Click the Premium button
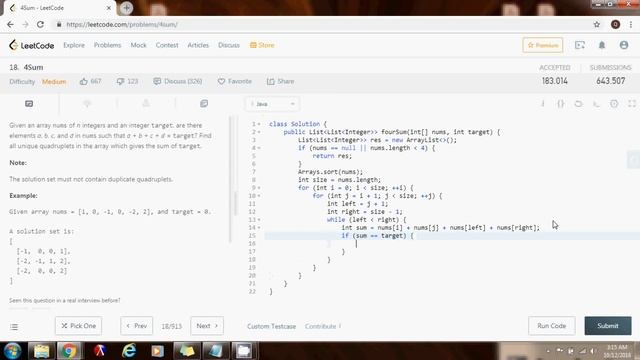 click(542, 45)
